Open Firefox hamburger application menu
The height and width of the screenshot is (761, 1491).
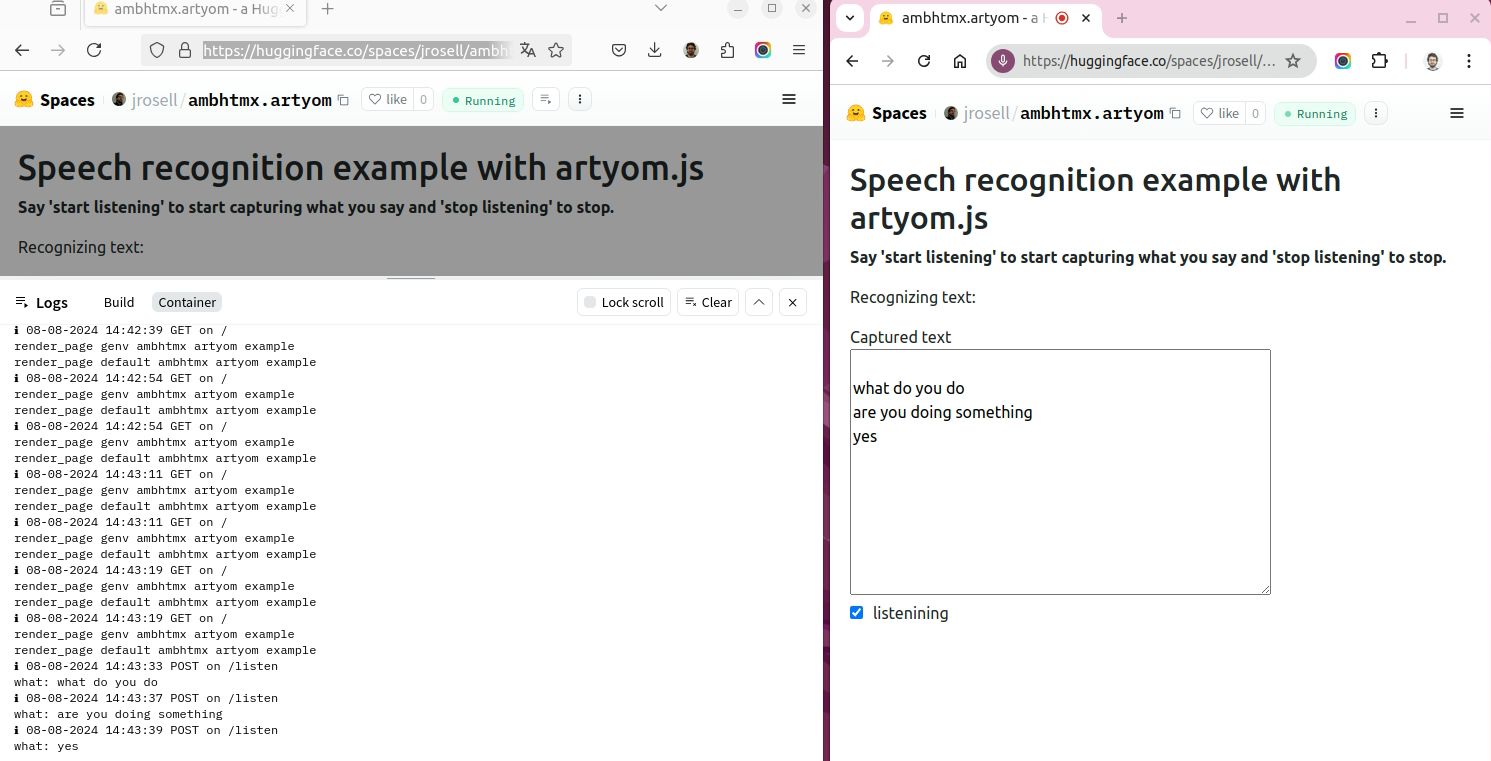[x=799, y=50]
